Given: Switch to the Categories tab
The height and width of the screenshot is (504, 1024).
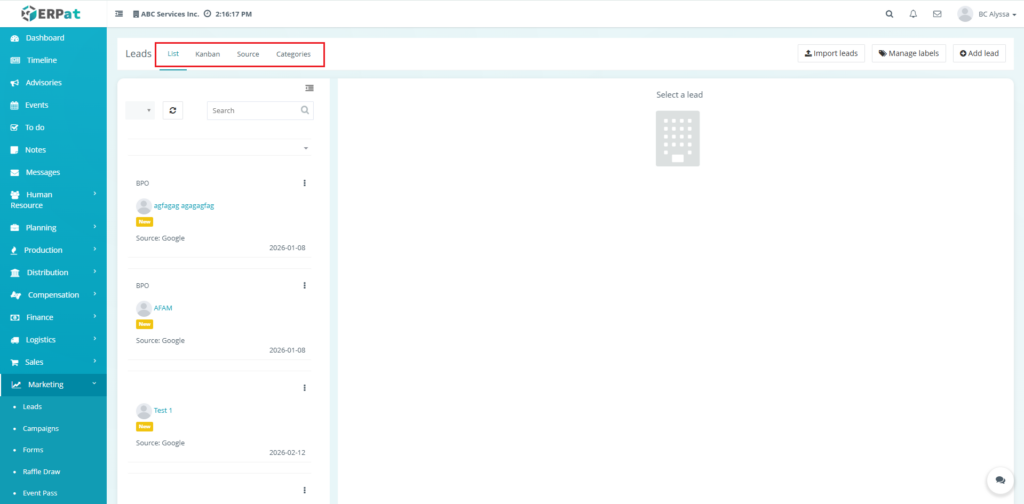Looking at the screenshot, I should [293, 54].
